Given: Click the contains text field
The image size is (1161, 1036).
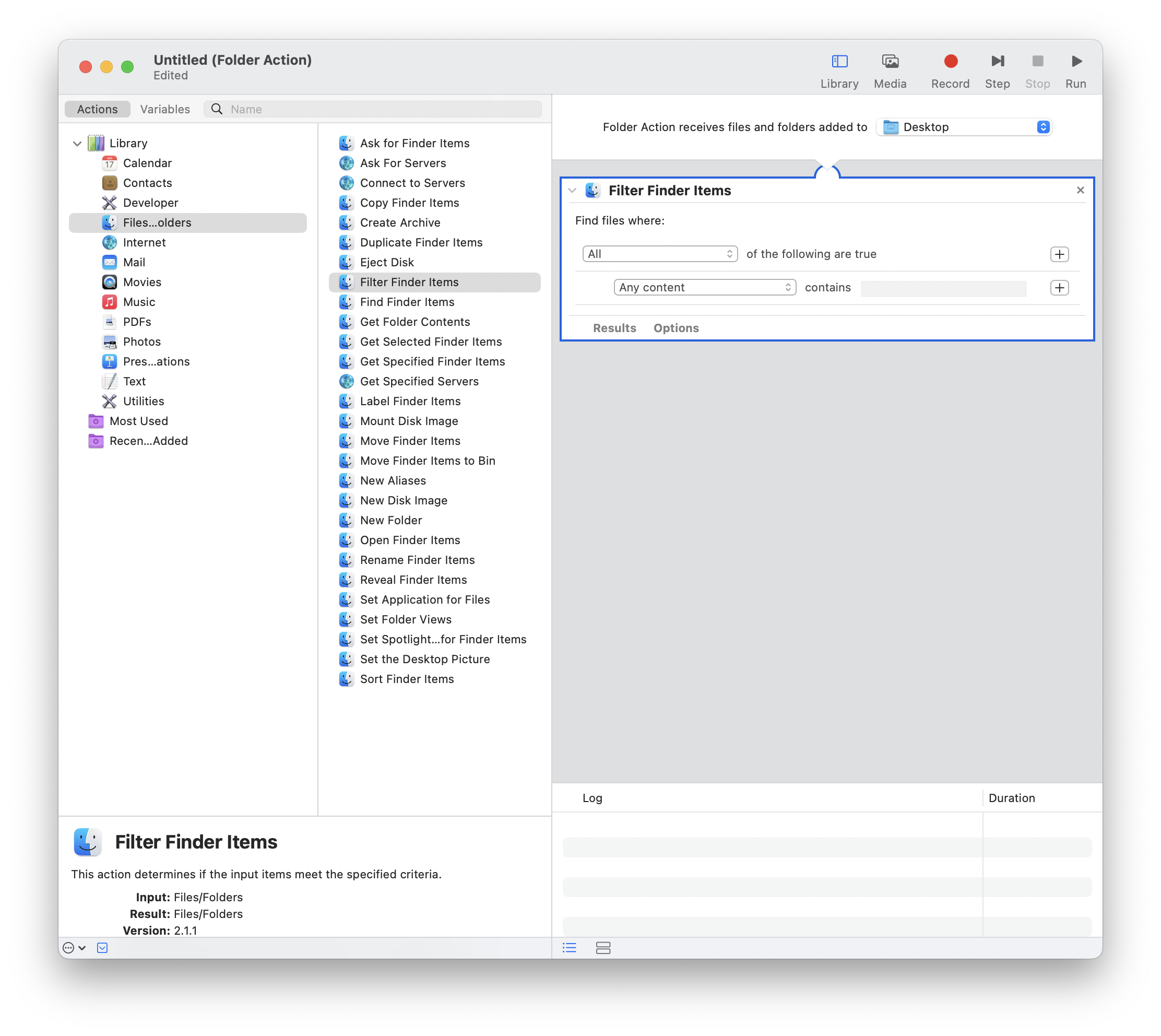Looking at the screenshot, I should point(943,288).
